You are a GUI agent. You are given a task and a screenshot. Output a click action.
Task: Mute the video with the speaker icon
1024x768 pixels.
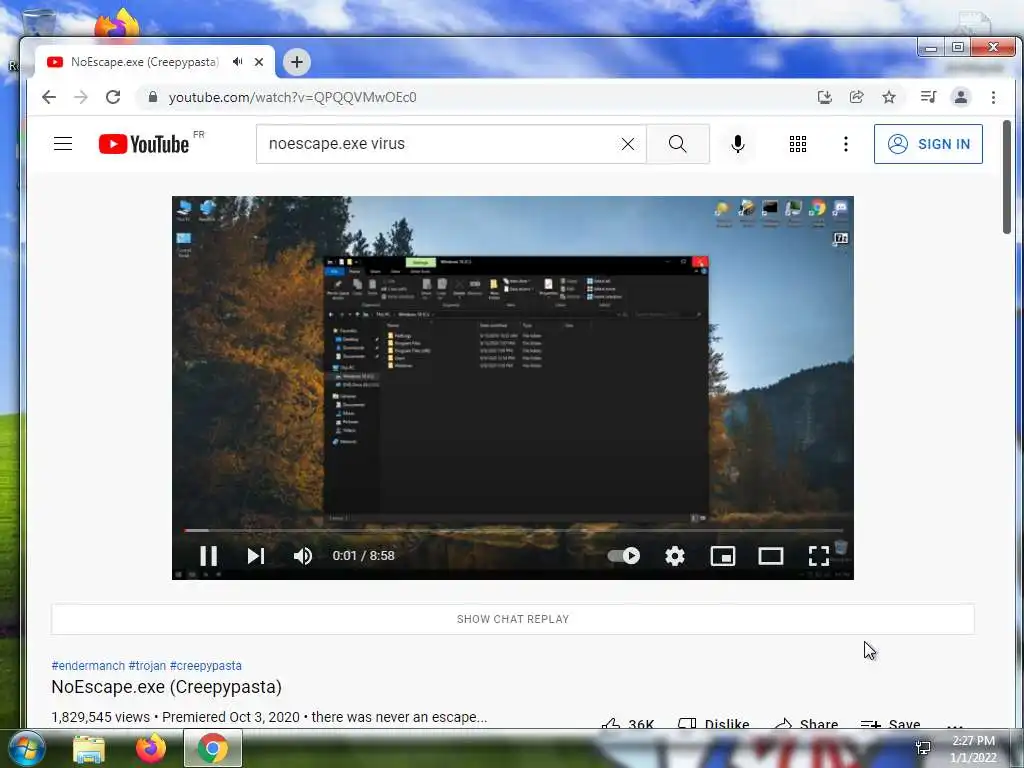click(302, 556)
